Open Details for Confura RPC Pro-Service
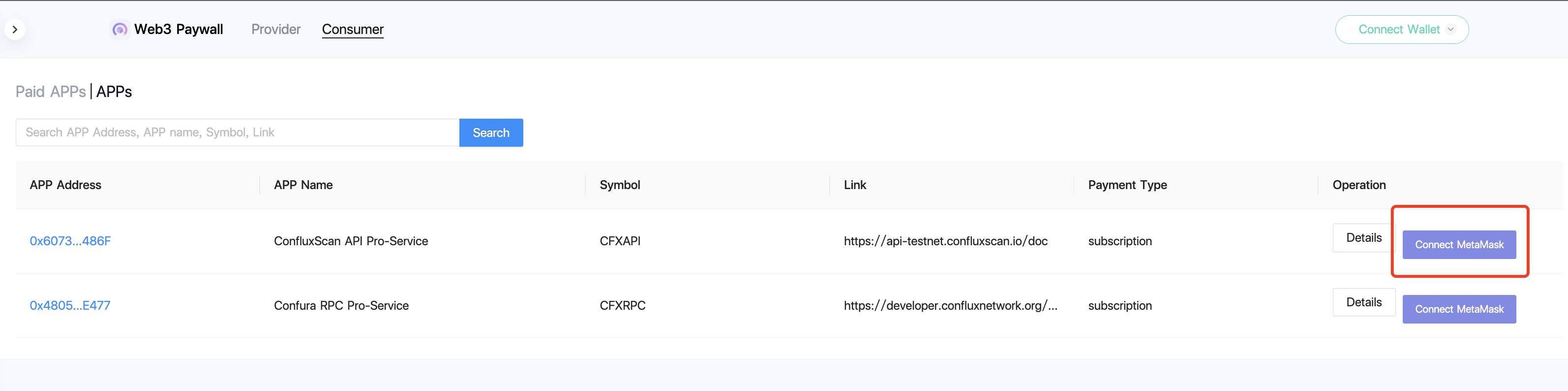This screenshot has width=1568, height=391. click(x=1363, y=302)
